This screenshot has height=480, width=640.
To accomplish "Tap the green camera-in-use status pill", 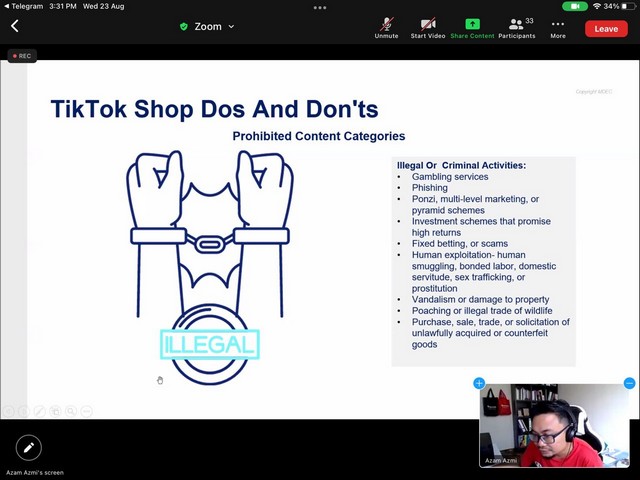I will [575, 6].
